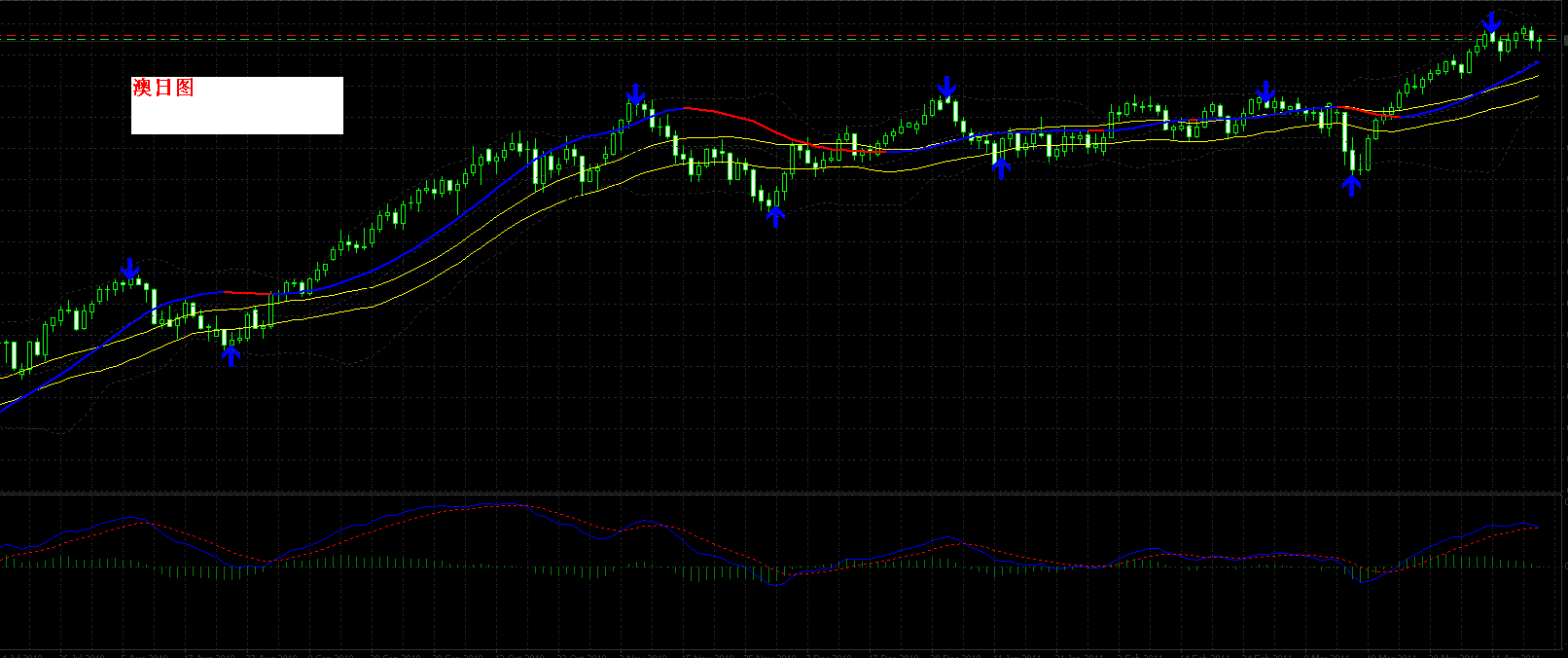
Task: Select the rightmost blue up arrow signal
Action: pos(1351,184)
